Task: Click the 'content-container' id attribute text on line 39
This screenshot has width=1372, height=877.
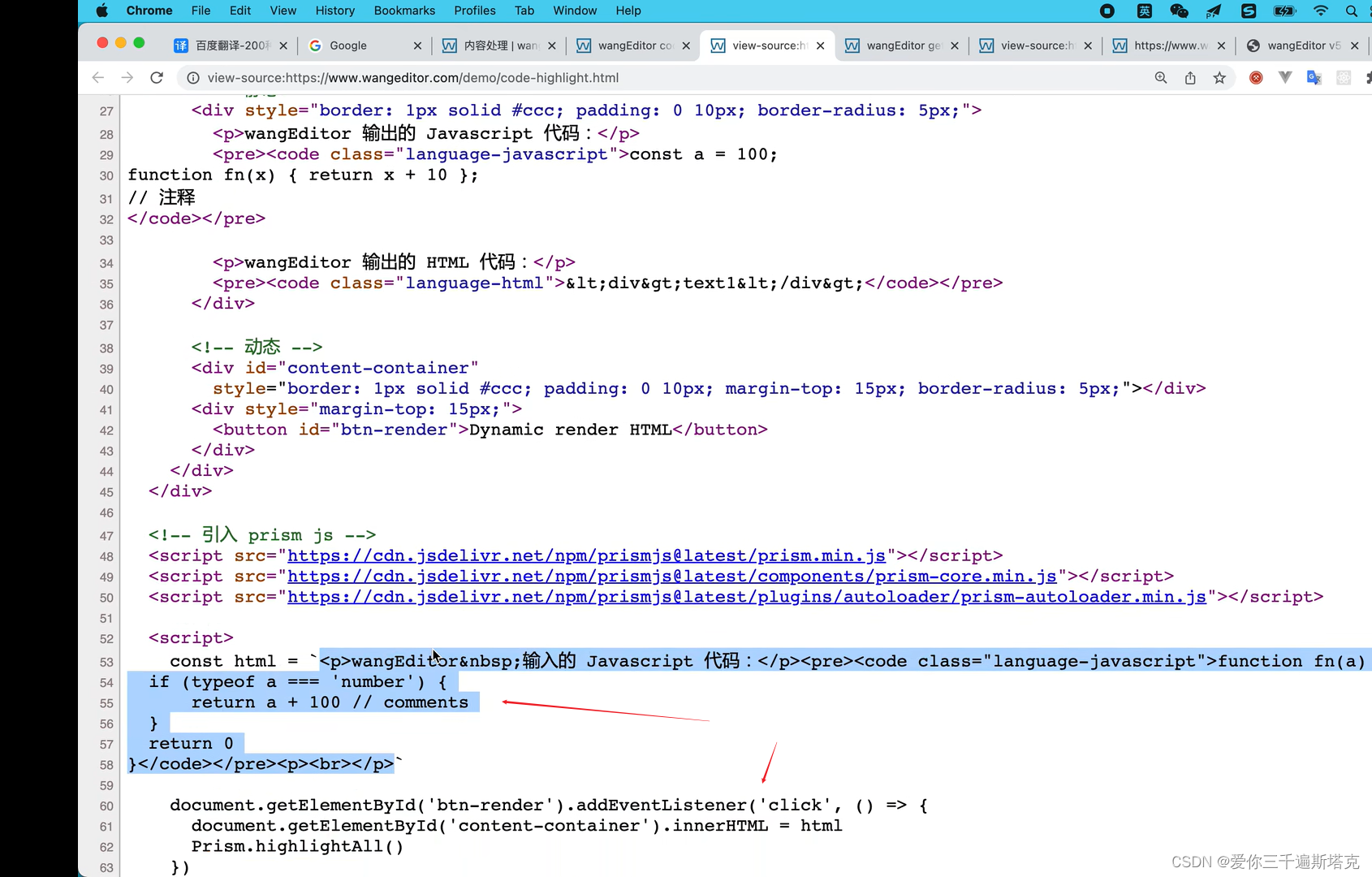Action: [x=378, y=369]
